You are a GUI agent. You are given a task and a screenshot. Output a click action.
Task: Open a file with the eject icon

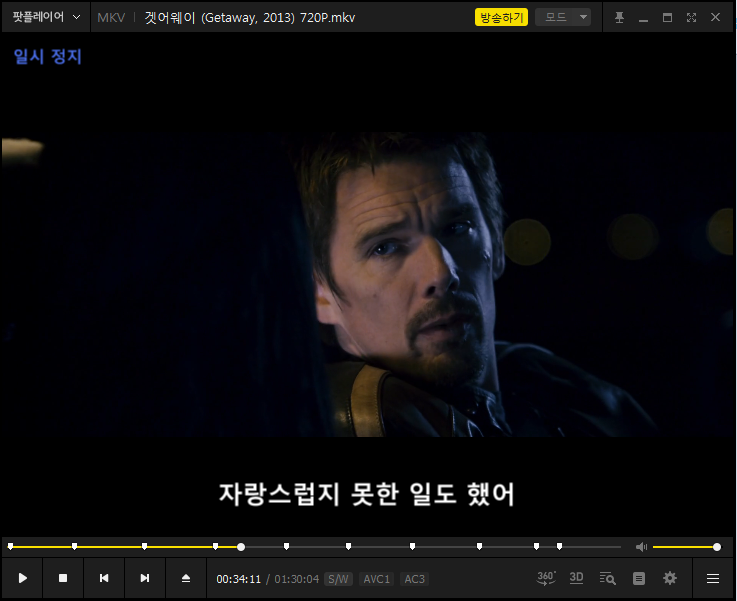(x=186, y=578)
